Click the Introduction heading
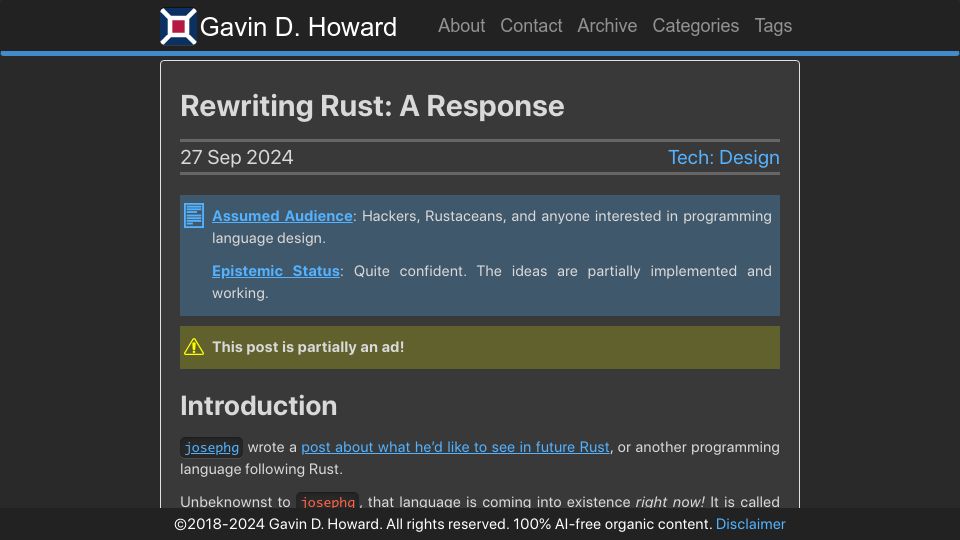 tap(258, 406)
